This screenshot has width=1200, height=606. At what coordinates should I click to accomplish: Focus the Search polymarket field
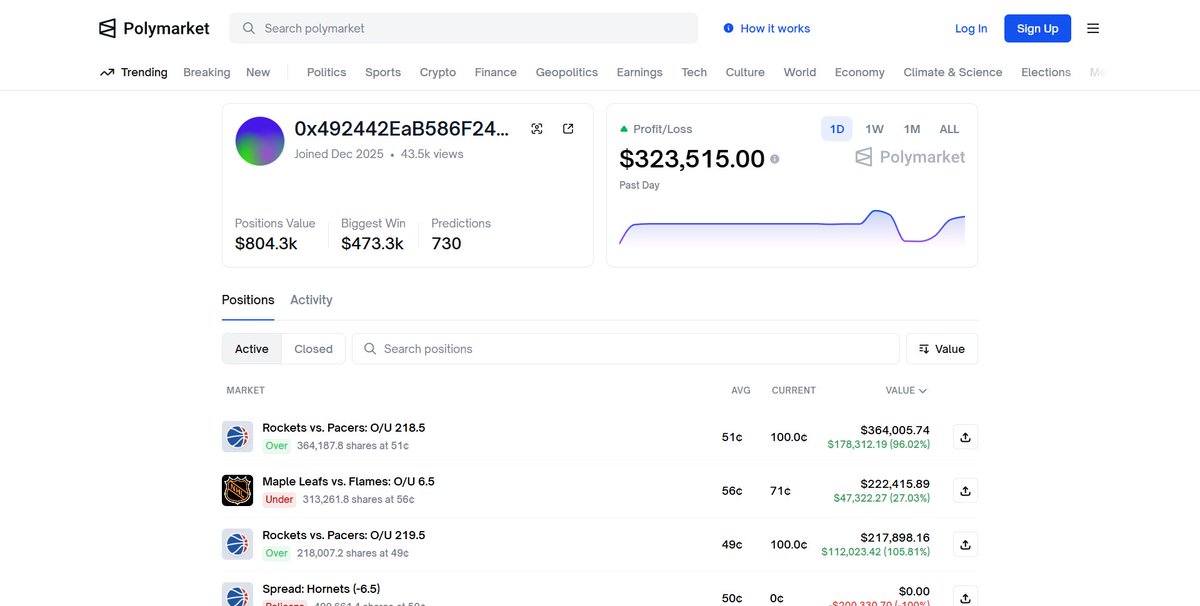click(x=464, y=28)
